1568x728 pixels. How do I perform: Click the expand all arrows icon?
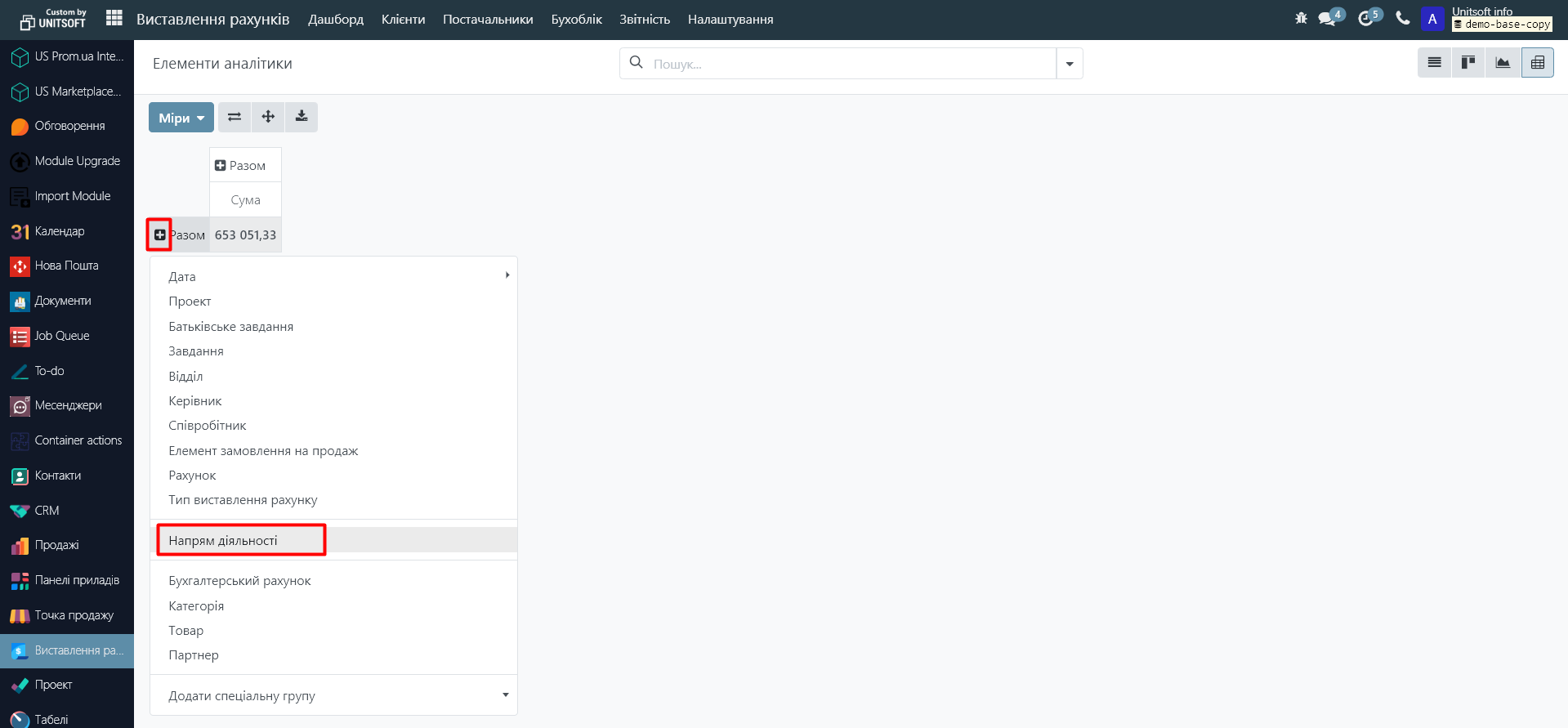tap(268, 117)
